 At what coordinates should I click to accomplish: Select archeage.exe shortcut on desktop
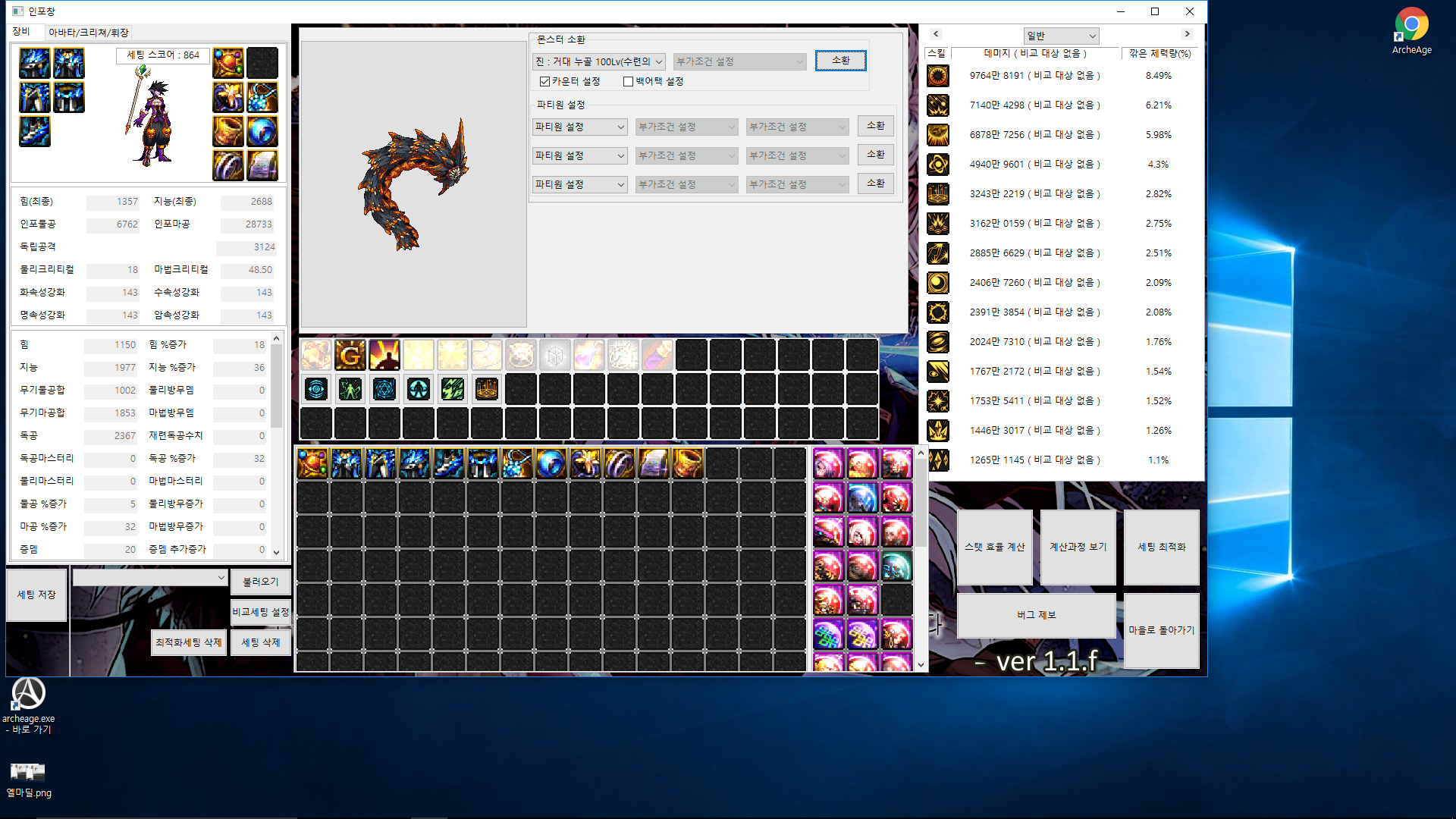tap(28, 705)
